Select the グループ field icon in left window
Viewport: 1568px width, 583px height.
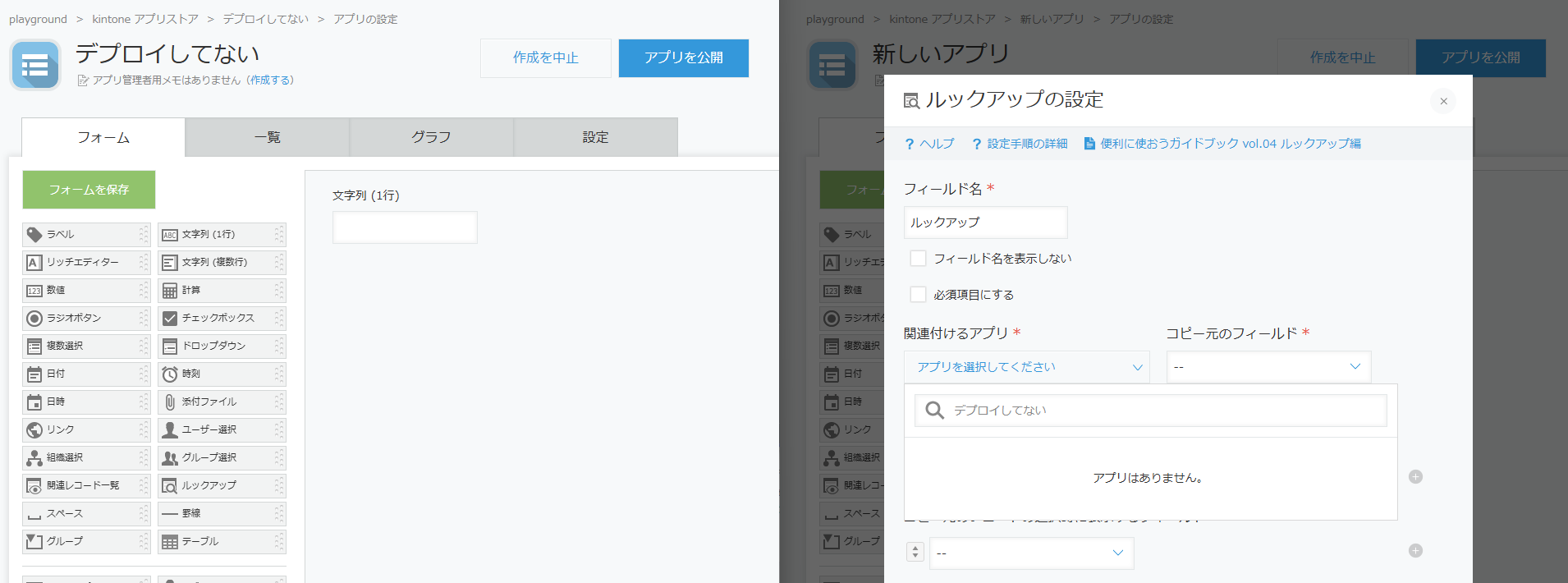click(34, 542)
